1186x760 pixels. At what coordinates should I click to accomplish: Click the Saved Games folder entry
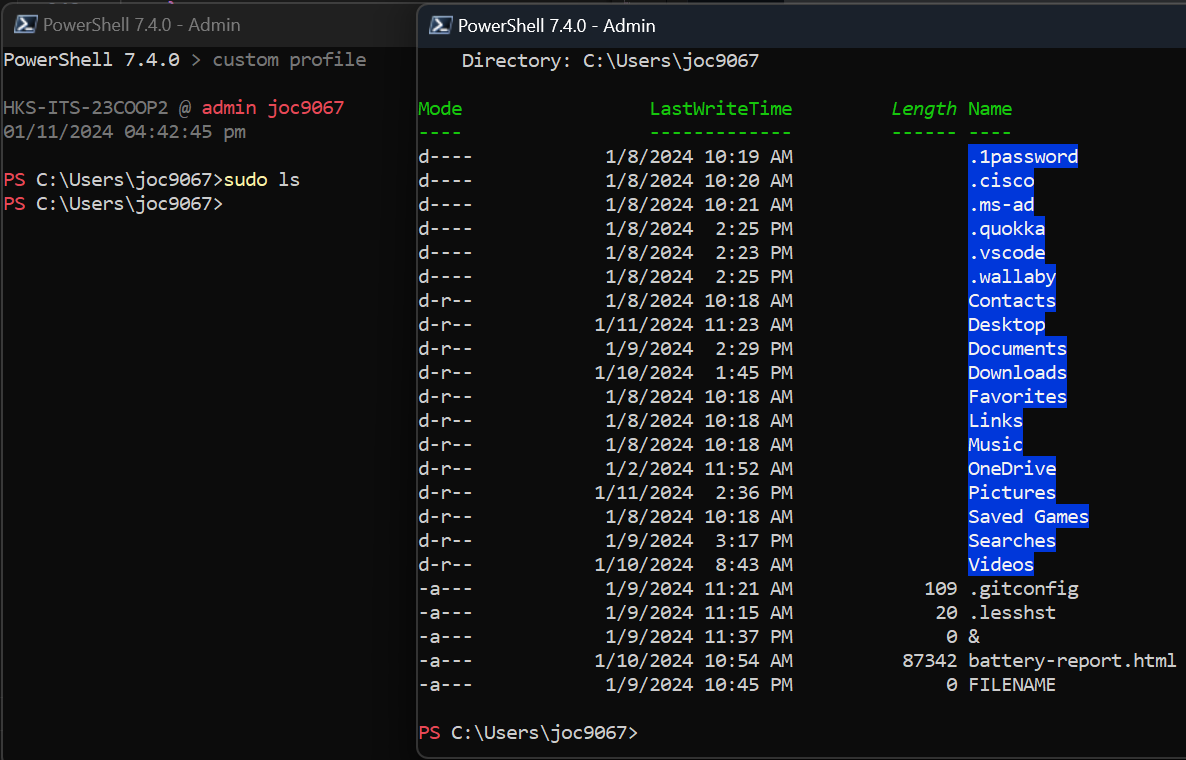1028,517
